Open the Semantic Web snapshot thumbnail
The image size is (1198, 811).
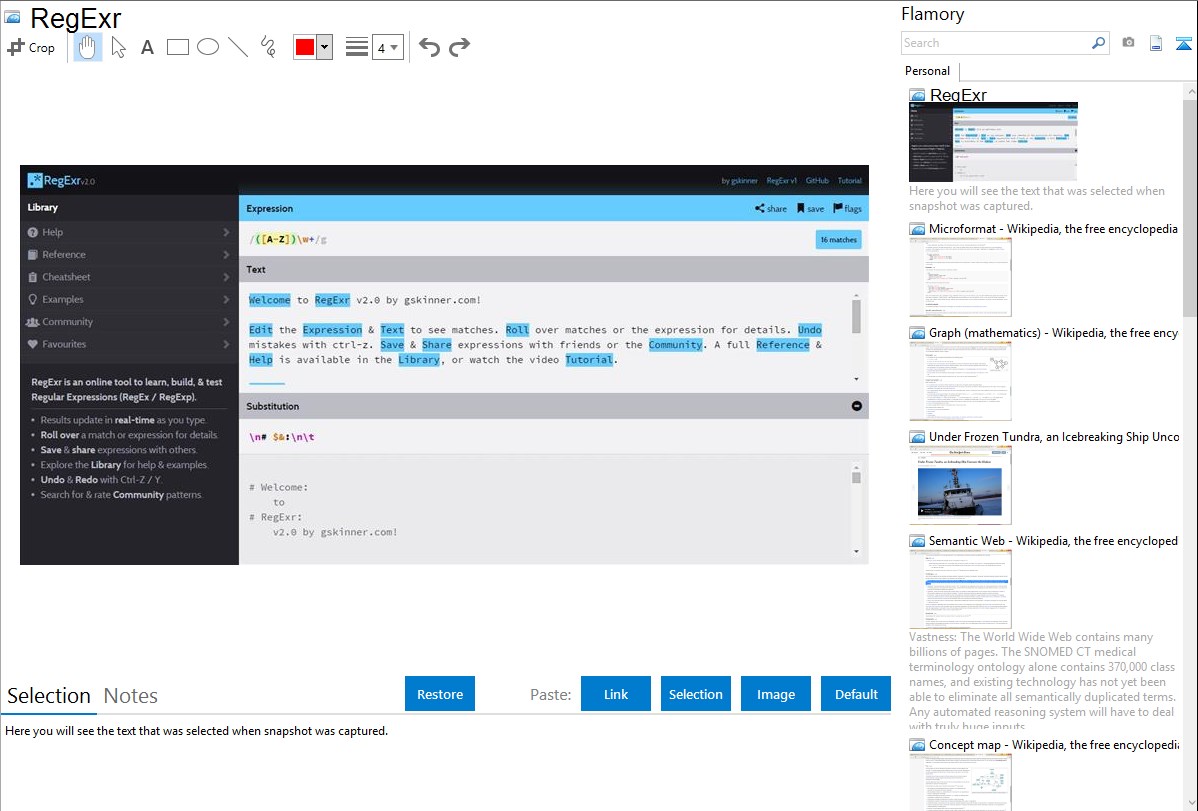click(x=960, y=589)
